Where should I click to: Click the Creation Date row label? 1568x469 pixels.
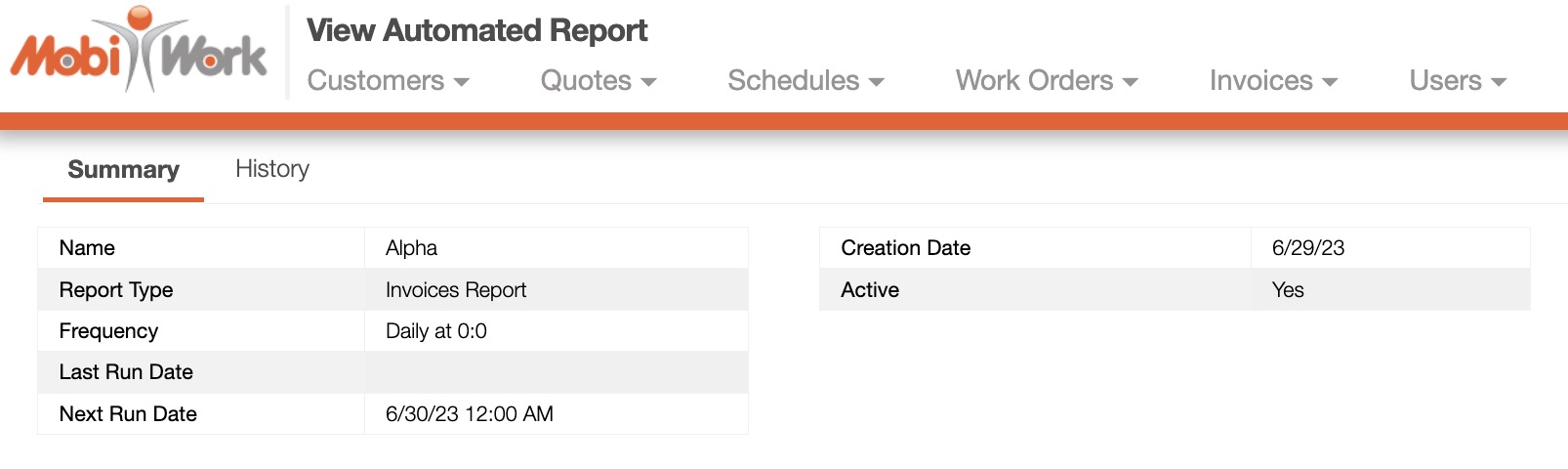(905, 248)
